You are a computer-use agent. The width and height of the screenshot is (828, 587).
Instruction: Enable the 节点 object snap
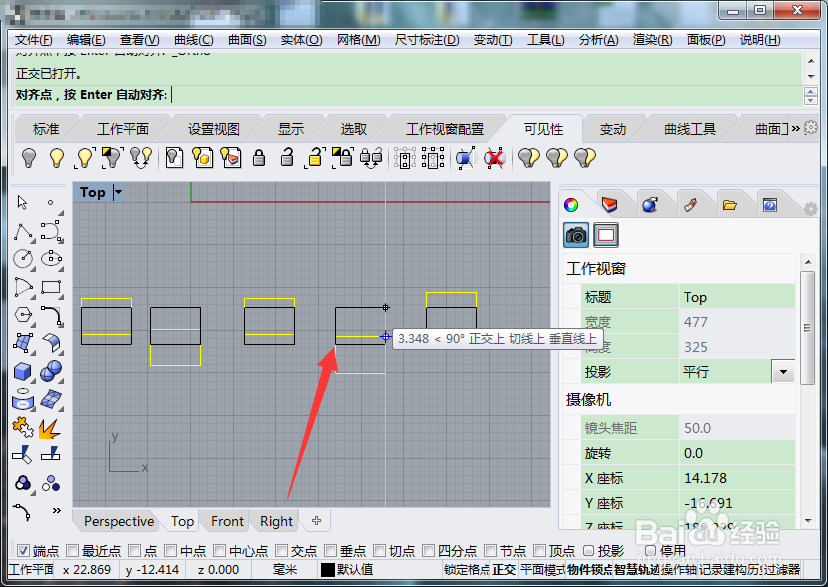(490, 551)
